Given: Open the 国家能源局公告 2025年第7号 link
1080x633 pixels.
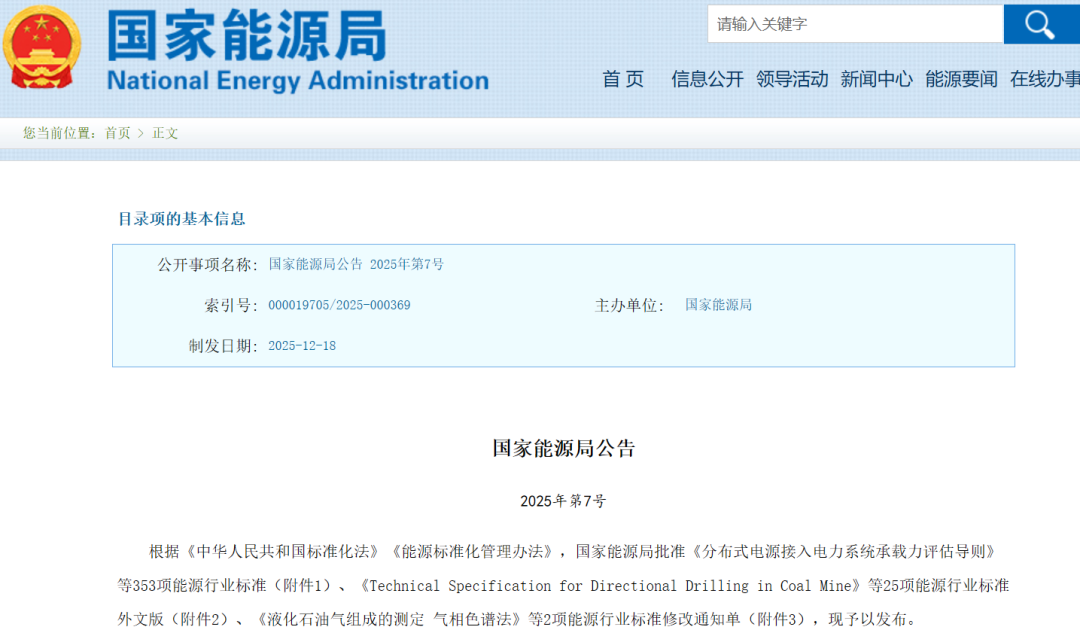Looking at the screenshot, I should [x=355, y=262].
